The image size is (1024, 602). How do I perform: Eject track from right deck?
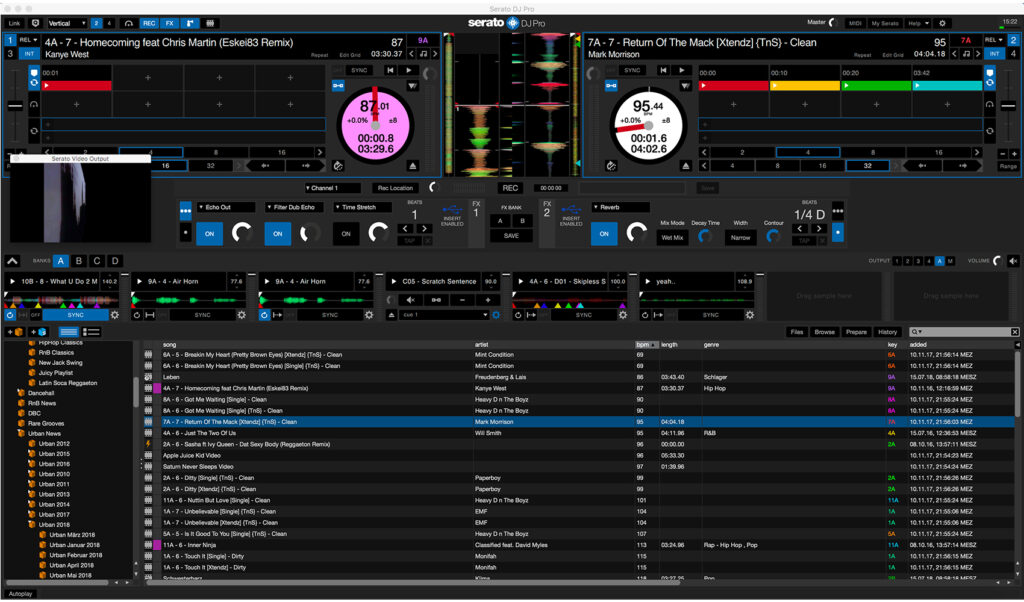tap(685, 166)
